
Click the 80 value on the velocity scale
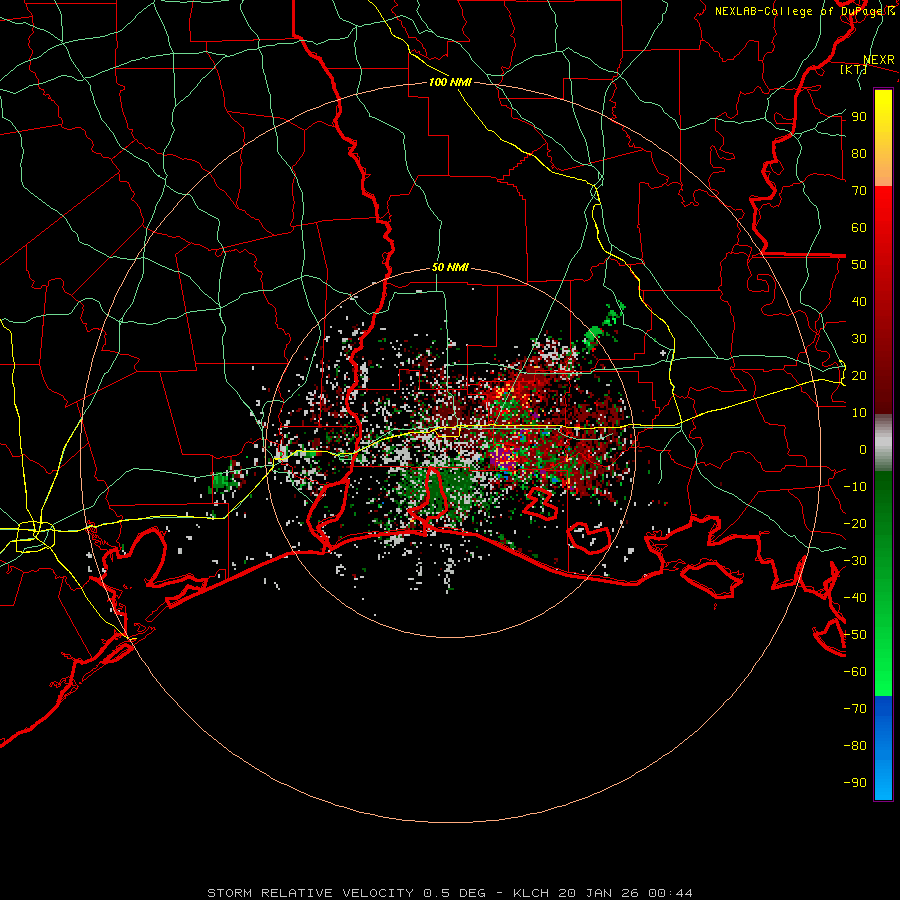[x=859, y=154]
